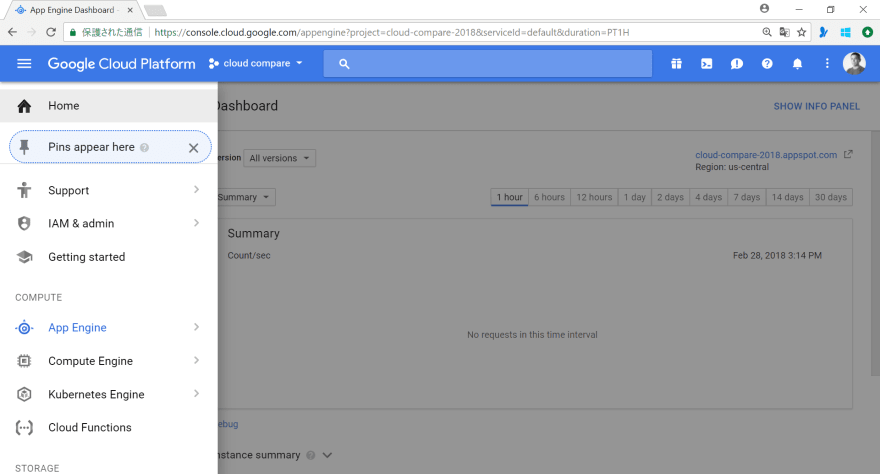Click the Support person icon
The height and width of the screenshot is (474, 880).
(x=24, y=190)
